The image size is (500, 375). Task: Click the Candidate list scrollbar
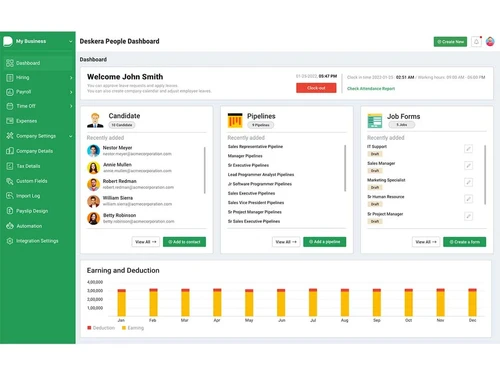tap(204, 170)
